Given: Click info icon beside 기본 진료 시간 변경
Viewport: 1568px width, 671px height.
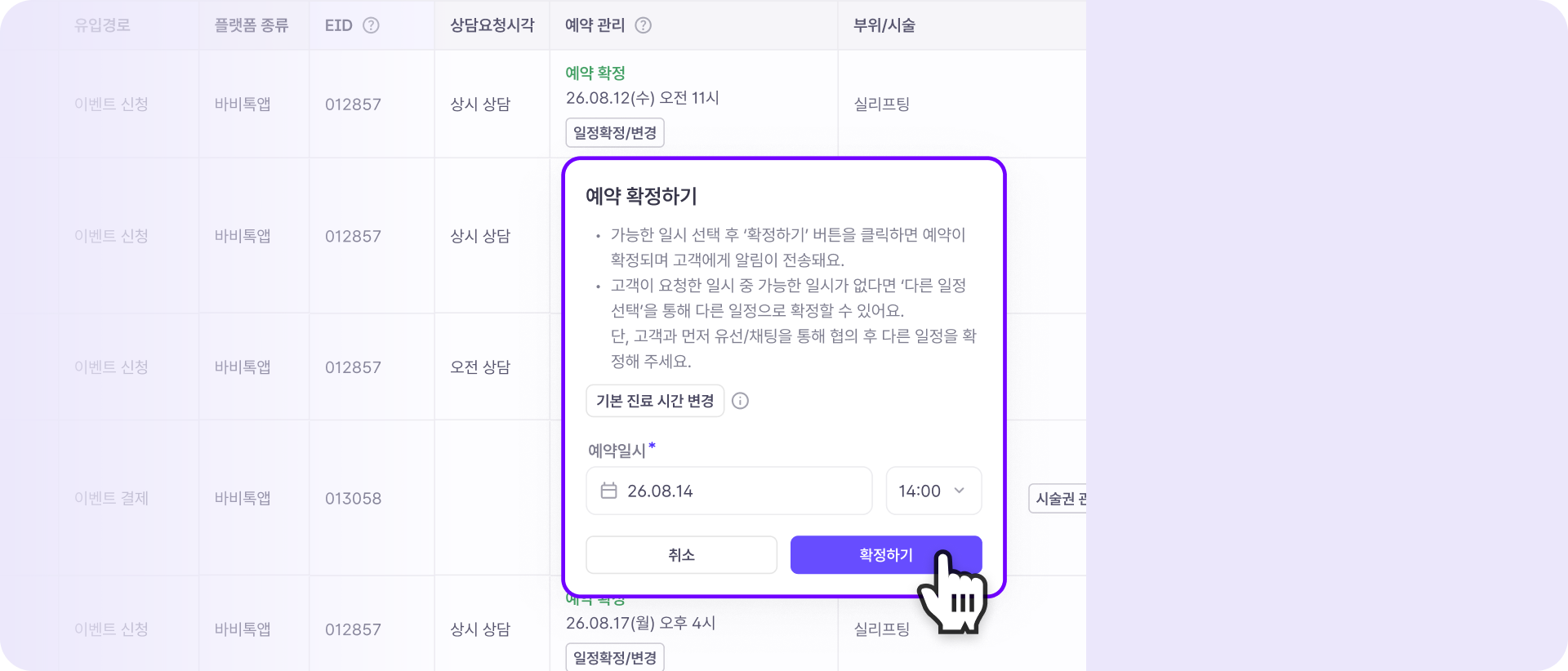Looking at the screenshot, I should (740, 401).
